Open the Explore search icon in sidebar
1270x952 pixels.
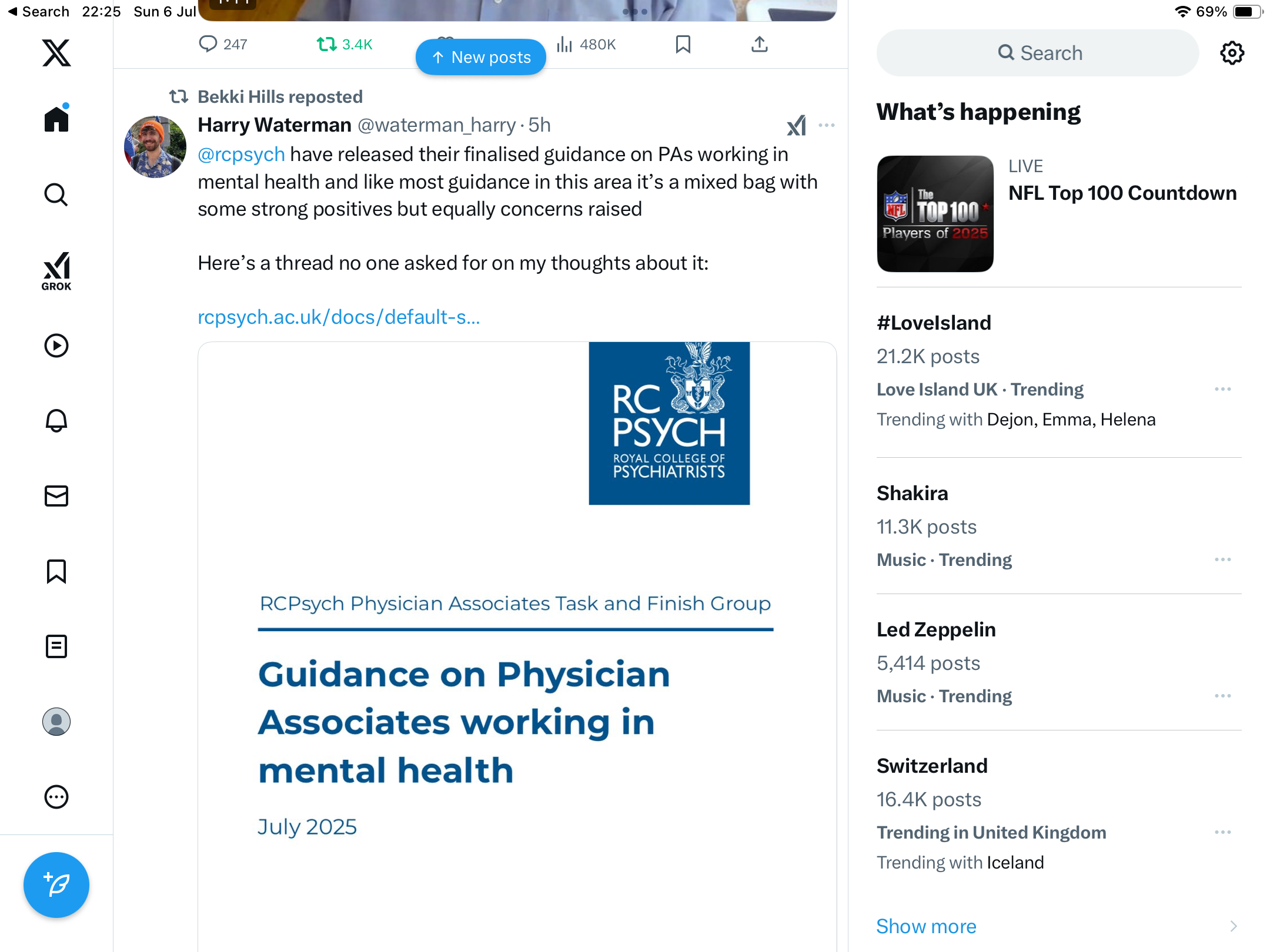56,195
